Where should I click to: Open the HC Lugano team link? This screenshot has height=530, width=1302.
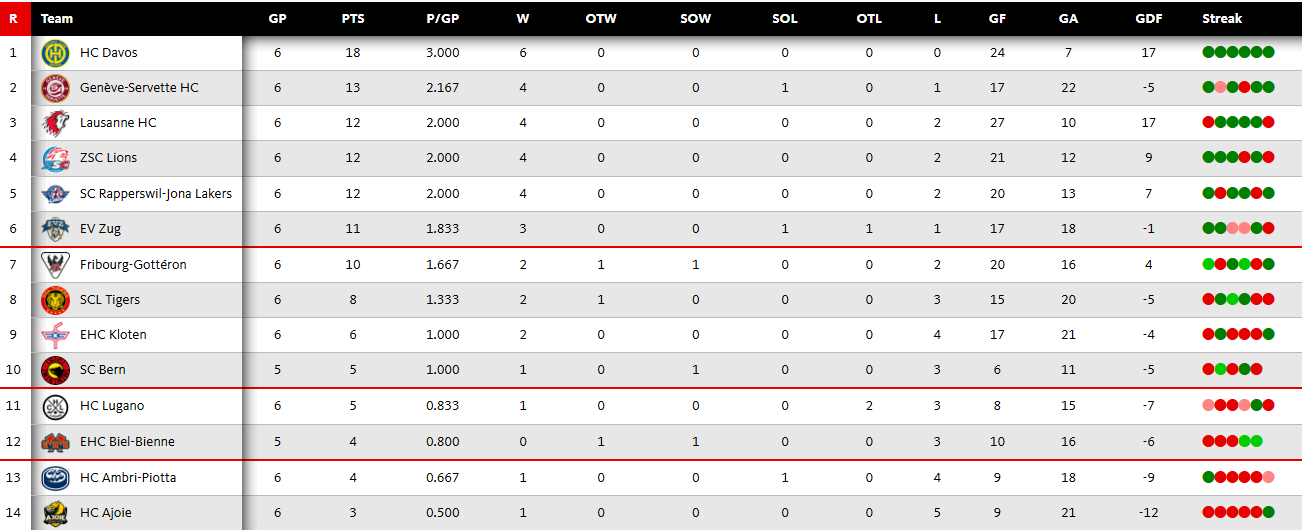[112, 406]
